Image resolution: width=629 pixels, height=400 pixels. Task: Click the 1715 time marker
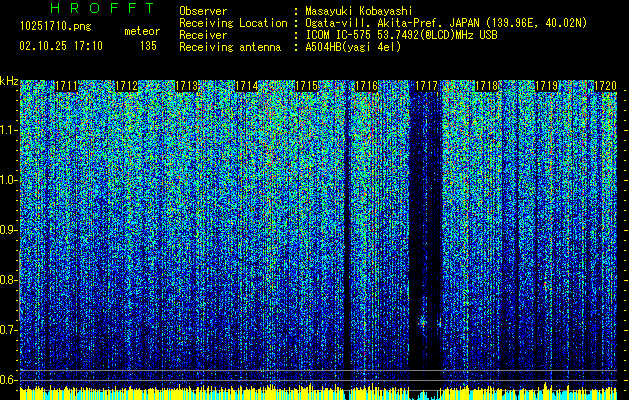[x=306, y=86]
